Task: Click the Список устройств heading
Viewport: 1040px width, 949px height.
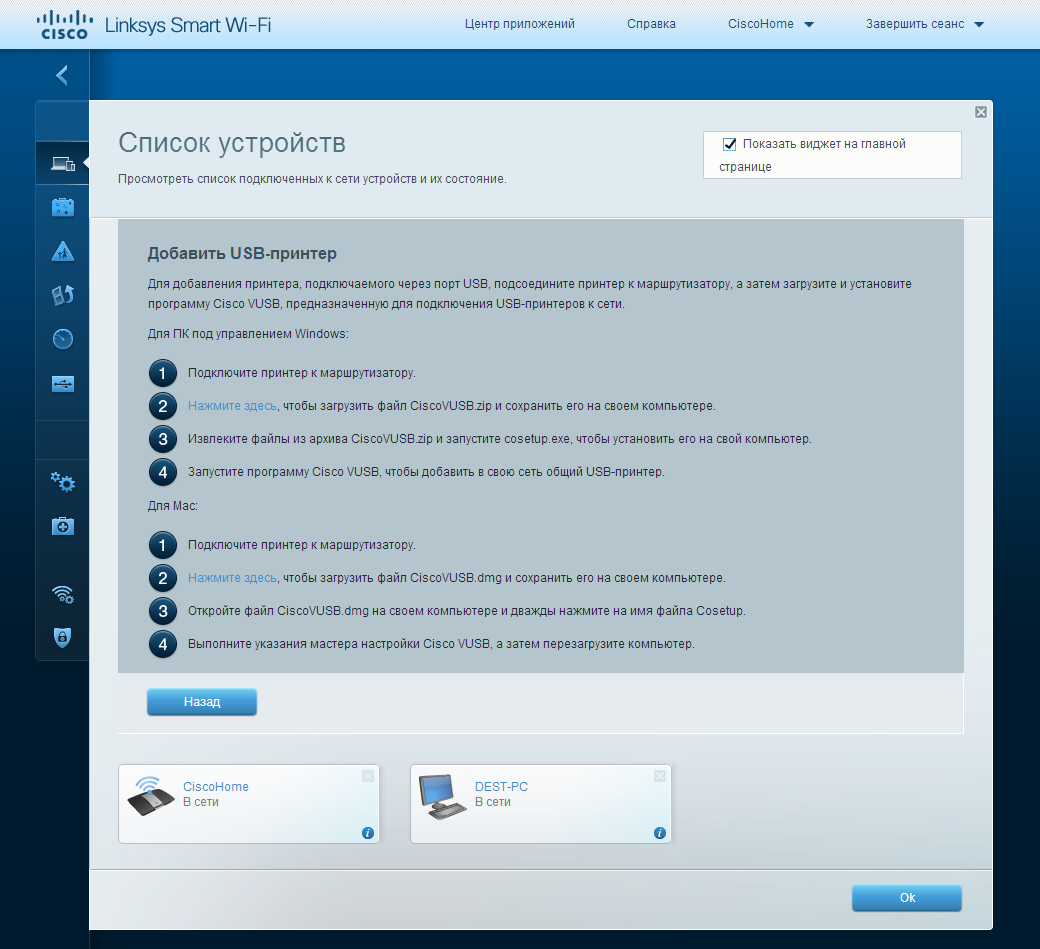Action: 231,143
